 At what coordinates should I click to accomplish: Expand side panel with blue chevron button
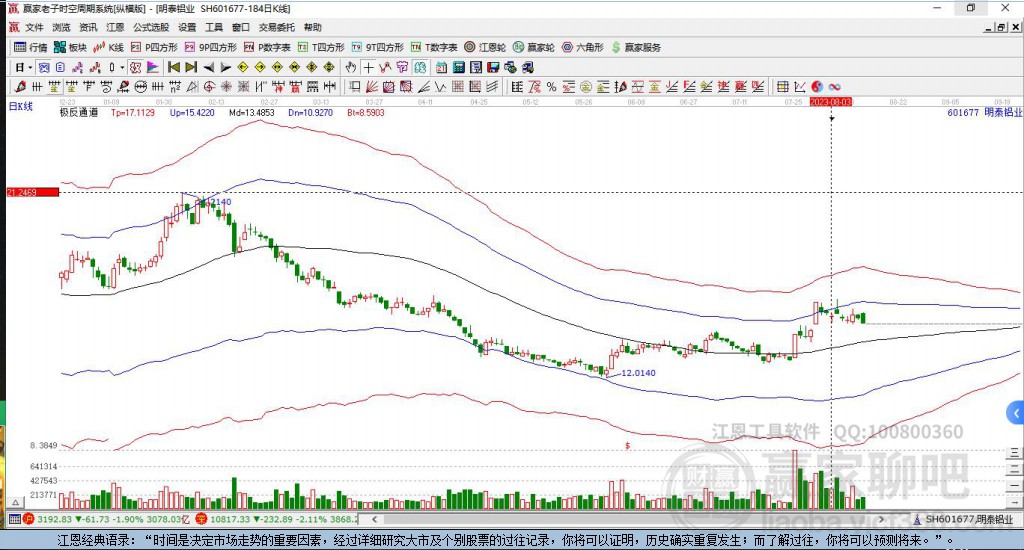tap(1015, 413)
